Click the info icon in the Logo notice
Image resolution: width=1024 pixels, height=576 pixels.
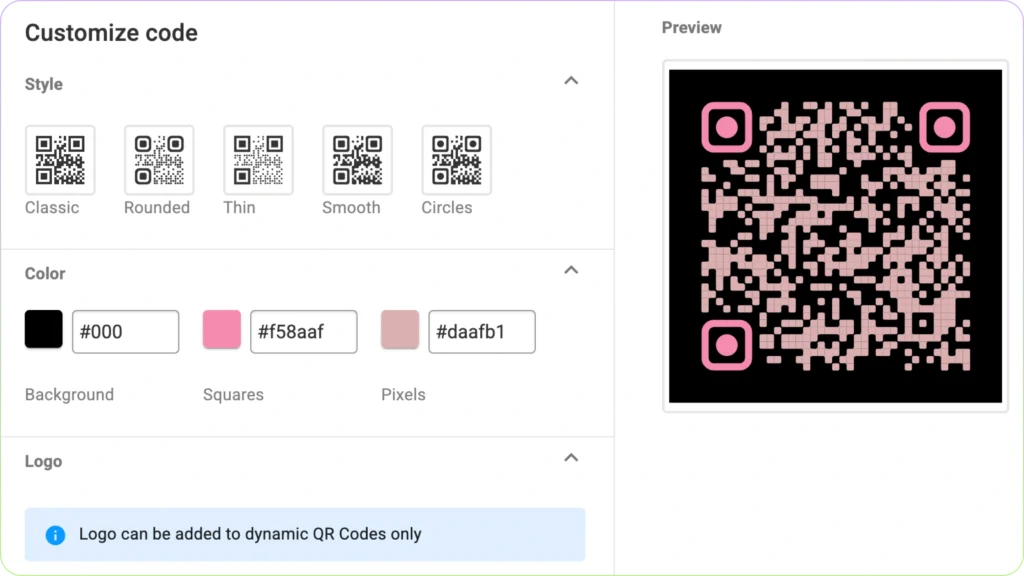(55, 534)
